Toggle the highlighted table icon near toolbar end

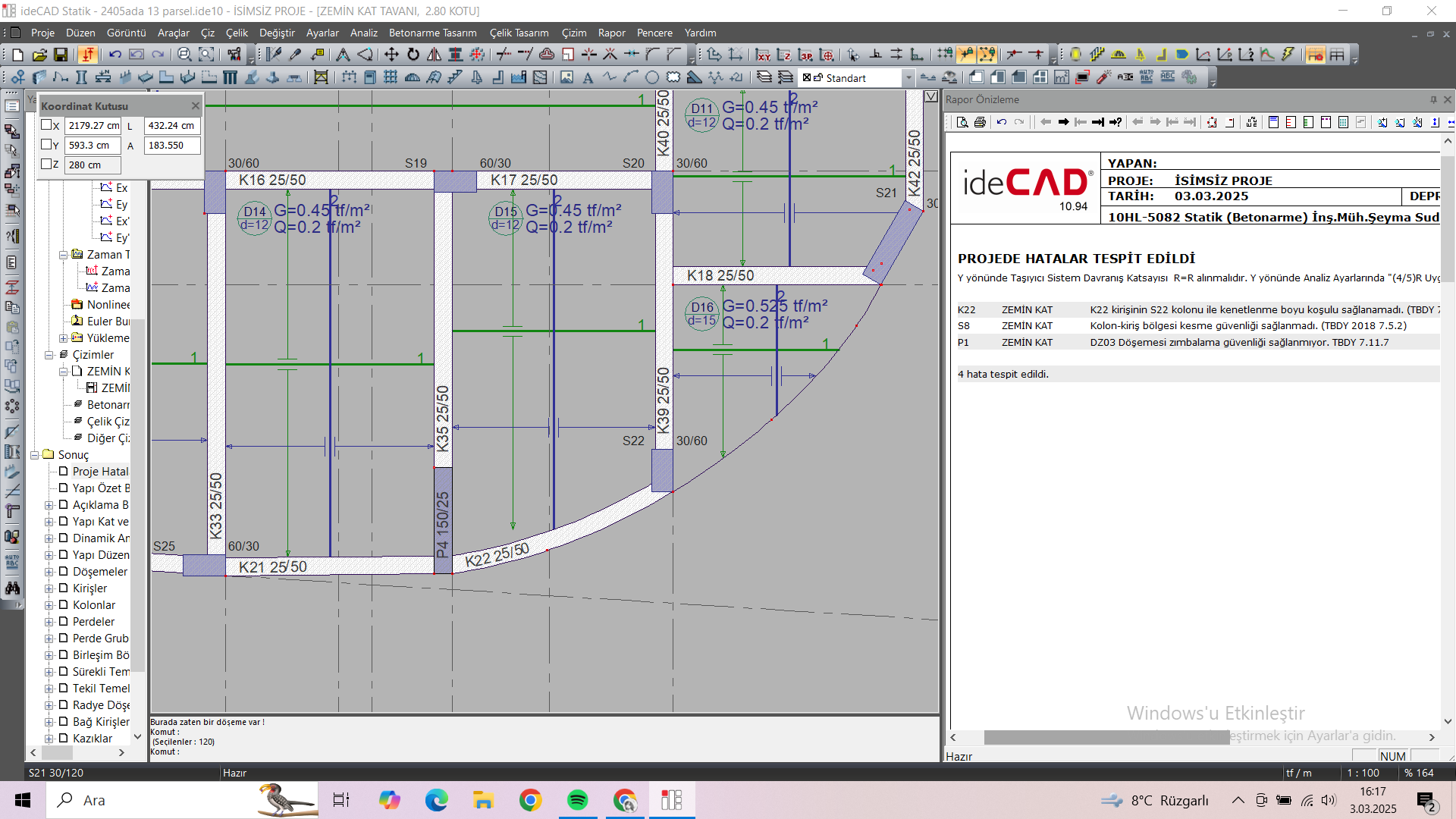1316,55
